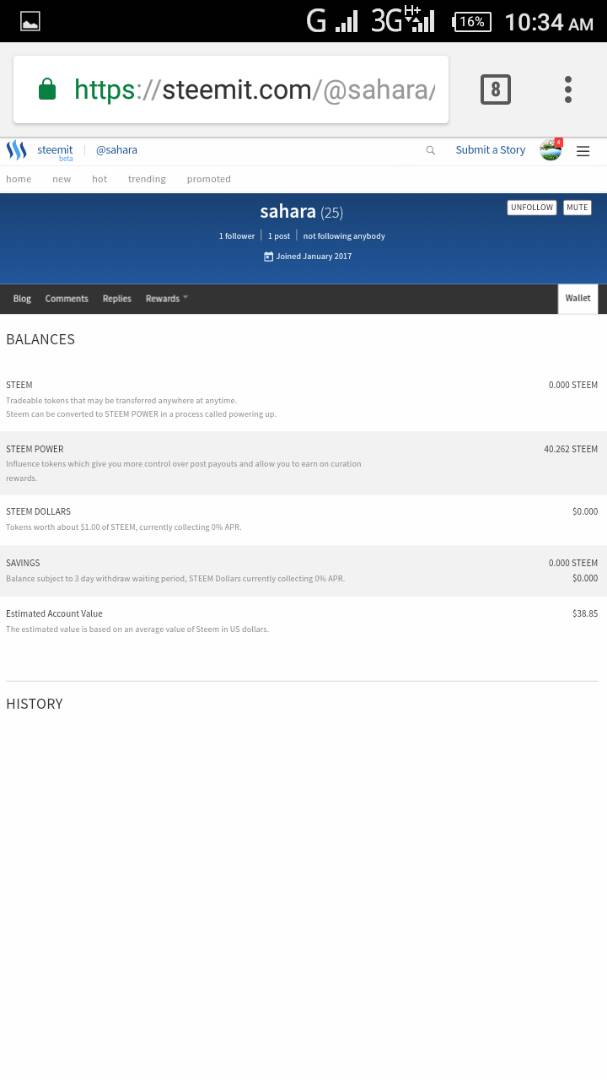607x1080 pixels.
Task: Click the Submit a Story link
Action: pyautogui.click(x=490, y=149)
